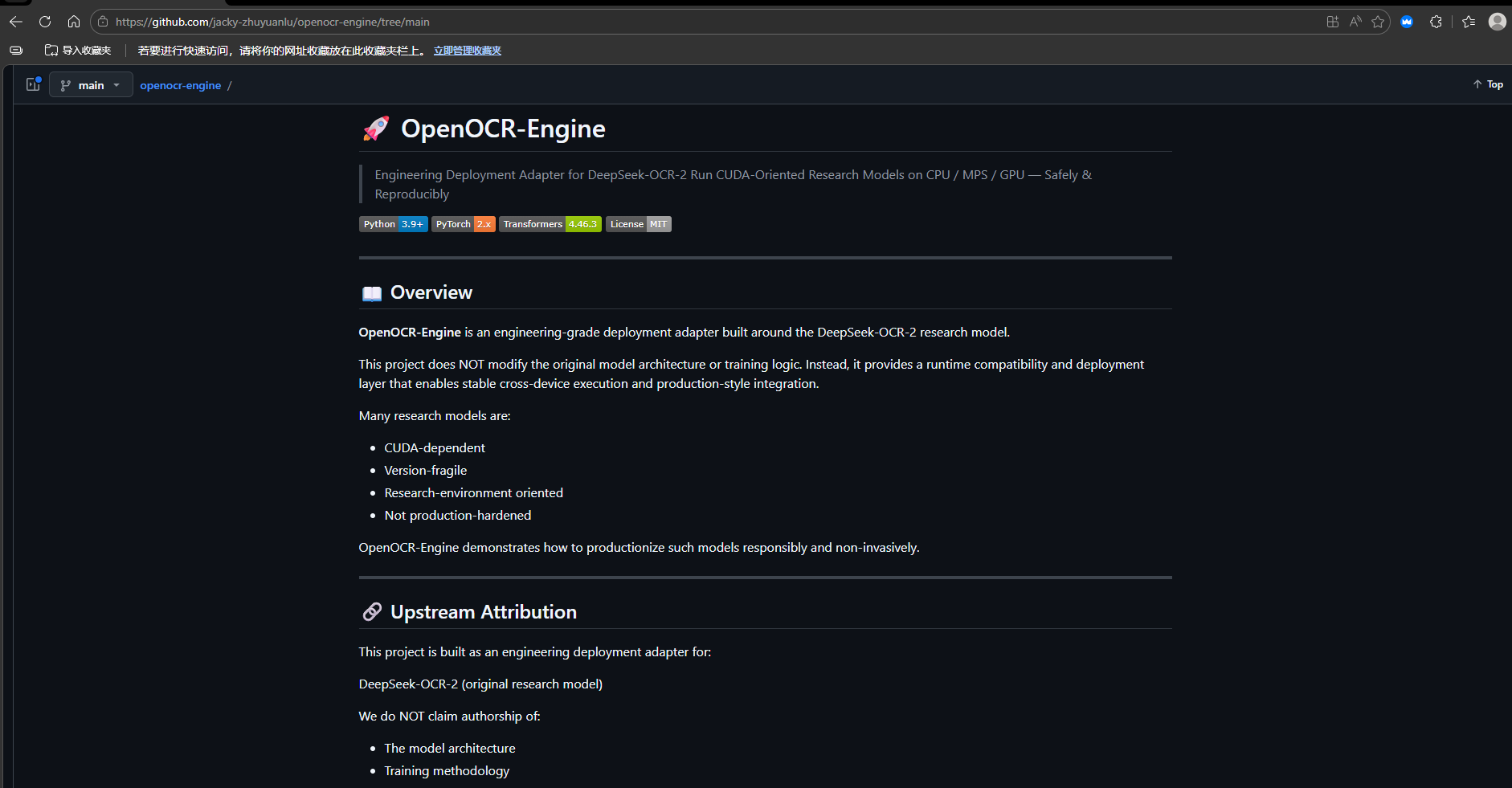
Task: Go back to the previous page
Action: tap(16, 22)
